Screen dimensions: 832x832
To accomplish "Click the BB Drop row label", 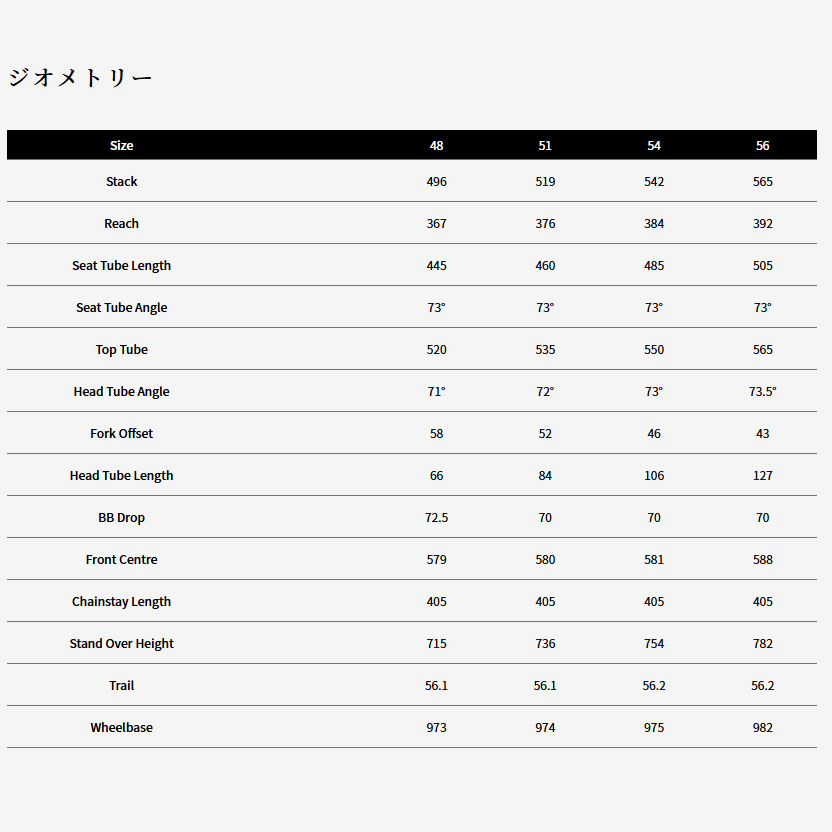I will [121, 517].
